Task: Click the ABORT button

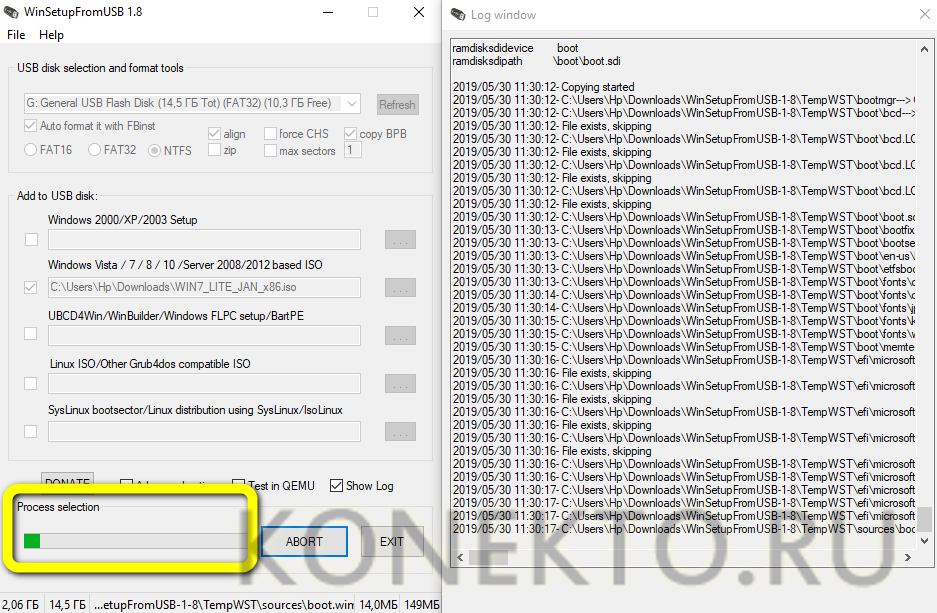Action: pos(304,541)
